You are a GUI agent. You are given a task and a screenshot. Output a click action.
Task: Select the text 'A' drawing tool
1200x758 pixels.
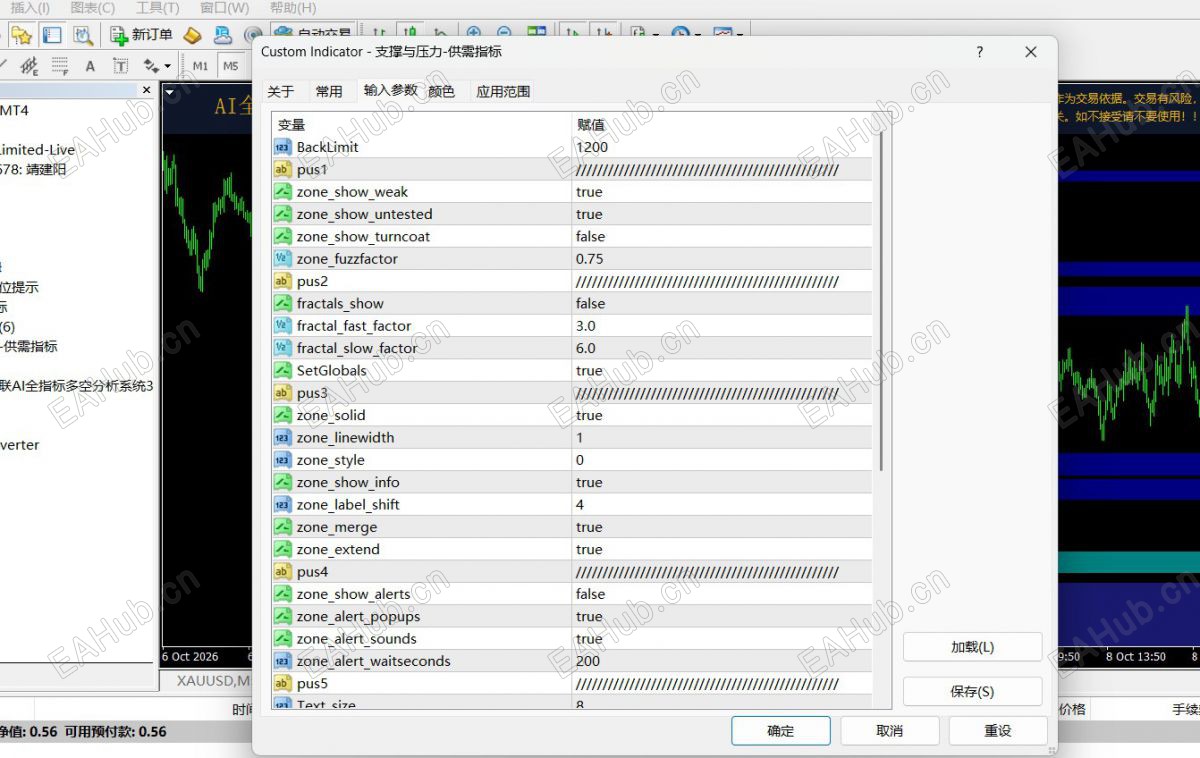[x=90, y=66]
